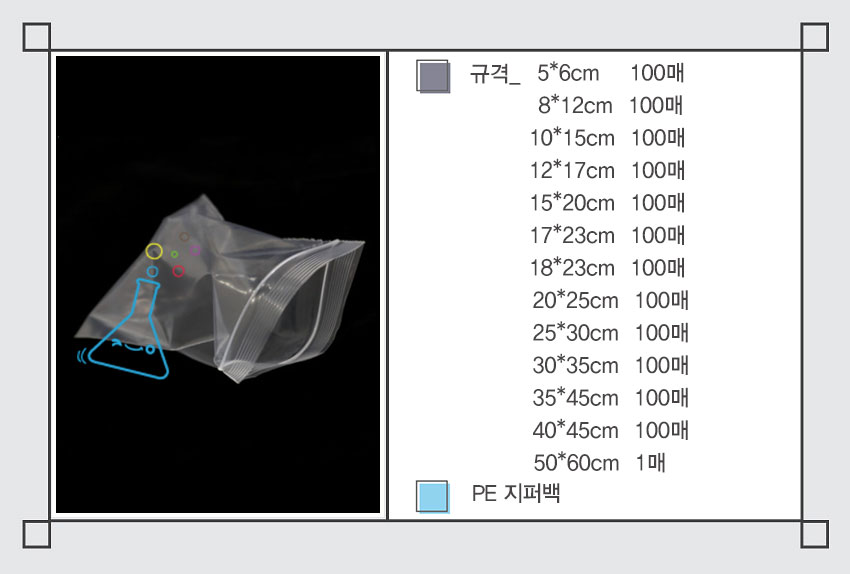Click the light blue square beside PE 지퍼백
This screenshot has height=574, width=850.
tap(433, 496)
